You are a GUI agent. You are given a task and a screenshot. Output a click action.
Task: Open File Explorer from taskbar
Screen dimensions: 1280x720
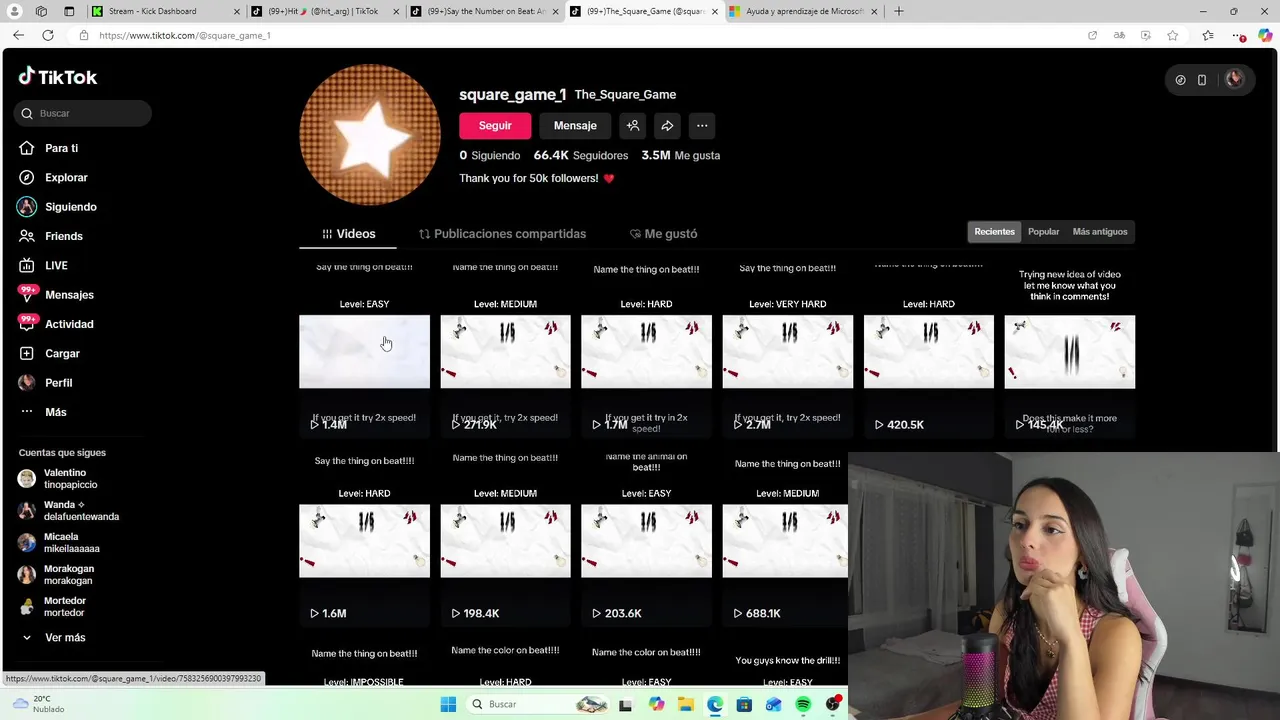pos(685,705)
